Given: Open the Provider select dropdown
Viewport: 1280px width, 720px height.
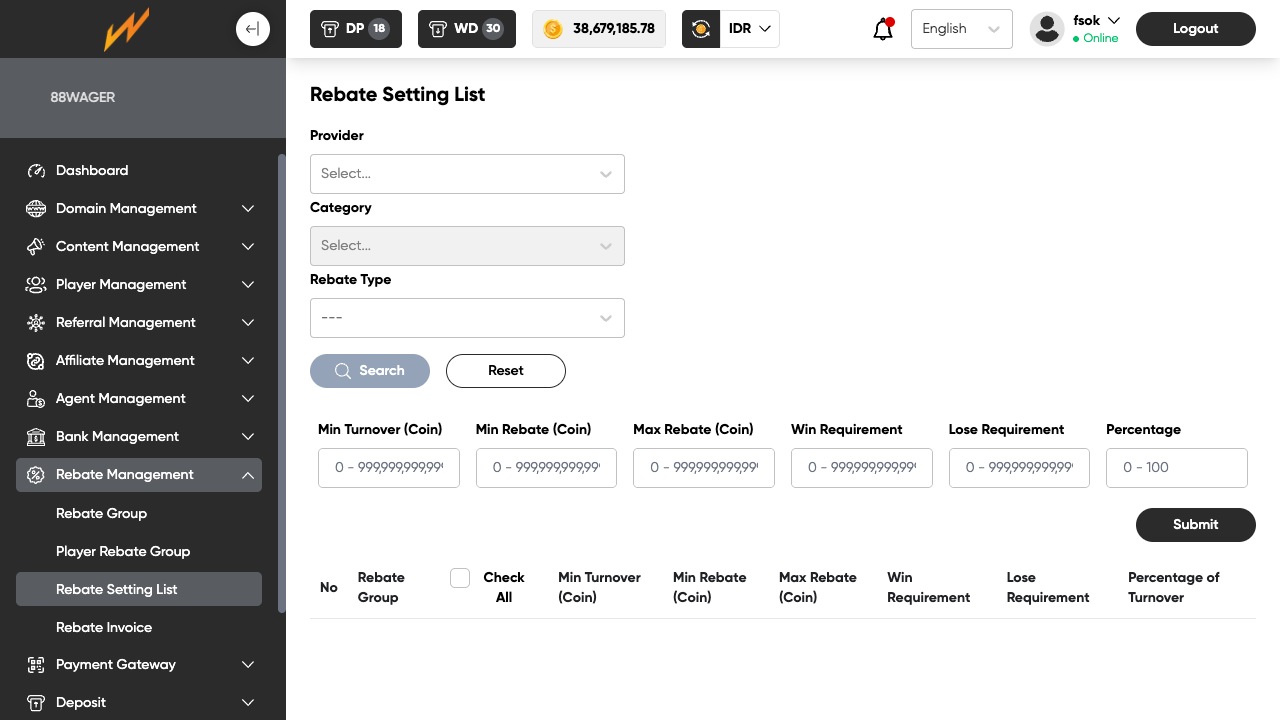Looking at the screenshot, I should (x=467, y=174).
